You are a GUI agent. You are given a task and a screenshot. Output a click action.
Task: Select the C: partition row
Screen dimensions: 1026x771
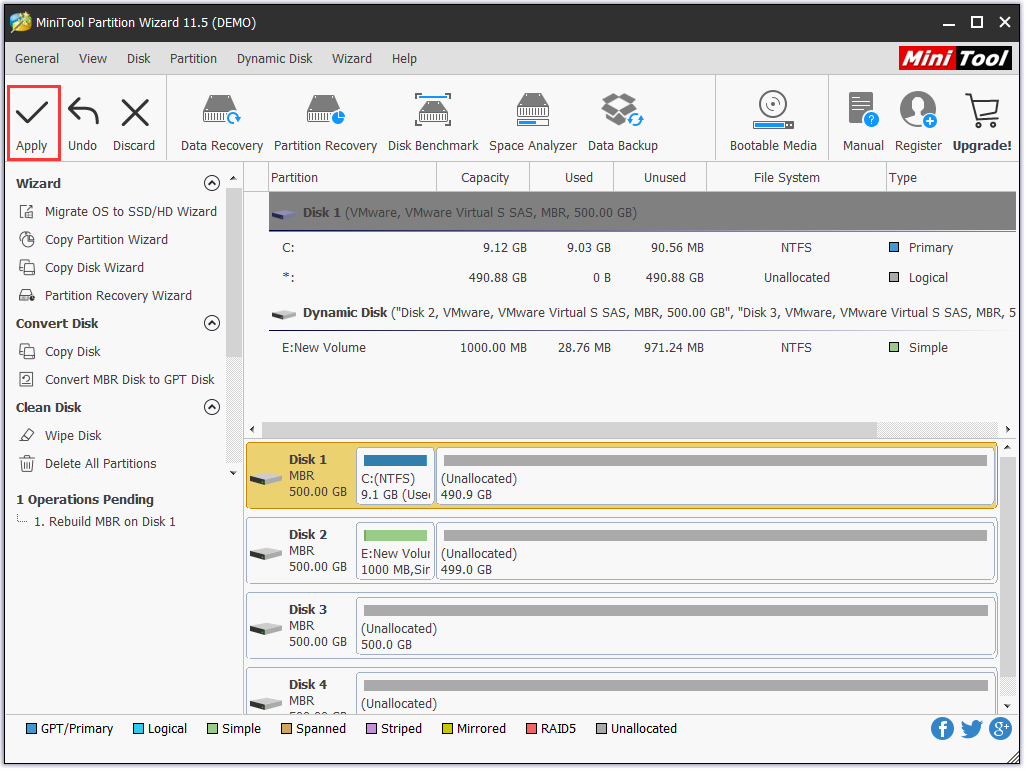pyautogui.click(x=642, y=247)
